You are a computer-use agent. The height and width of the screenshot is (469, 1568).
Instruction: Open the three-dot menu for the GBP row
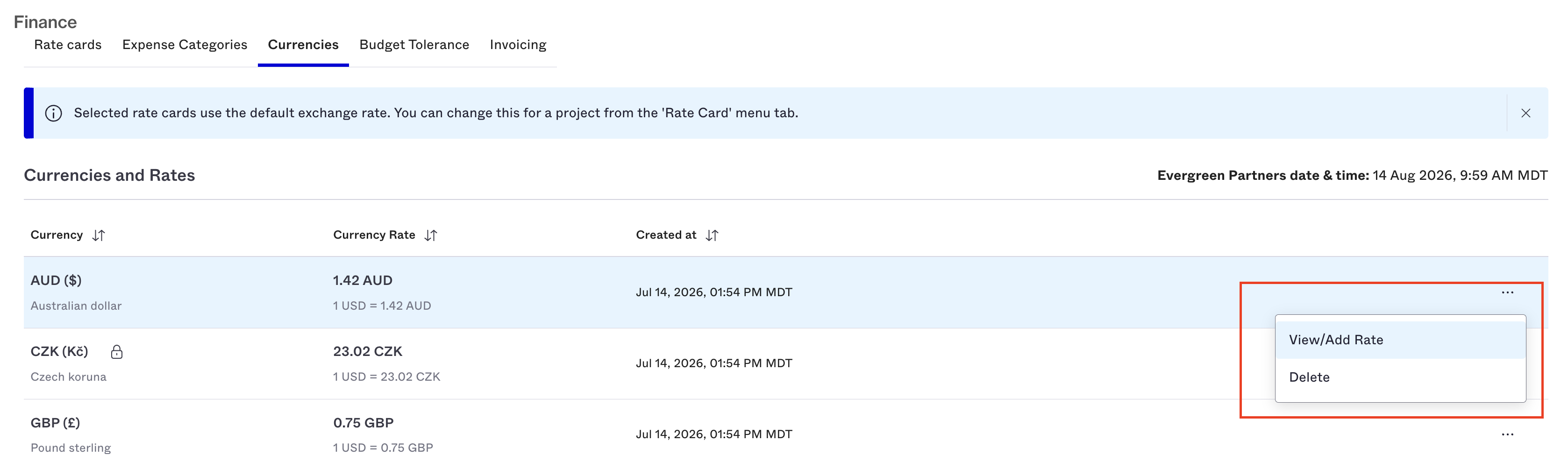1507,434
